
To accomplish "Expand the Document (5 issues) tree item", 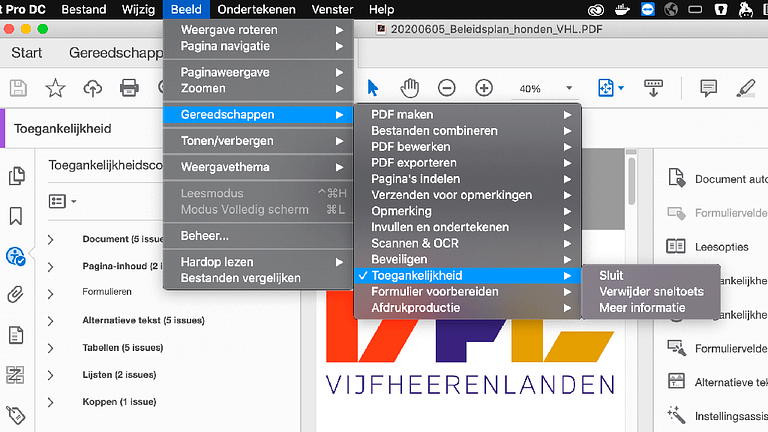I will 50,240.
